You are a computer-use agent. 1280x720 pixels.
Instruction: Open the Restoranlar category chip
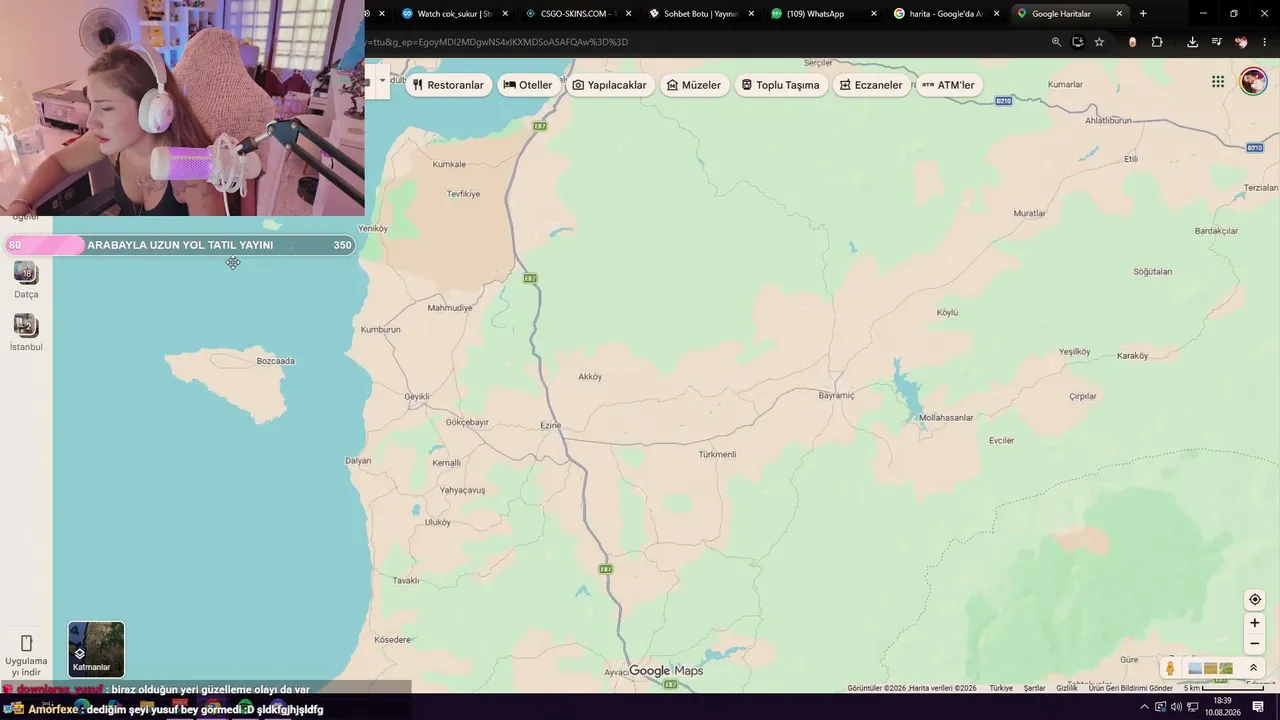click(448, 85)
